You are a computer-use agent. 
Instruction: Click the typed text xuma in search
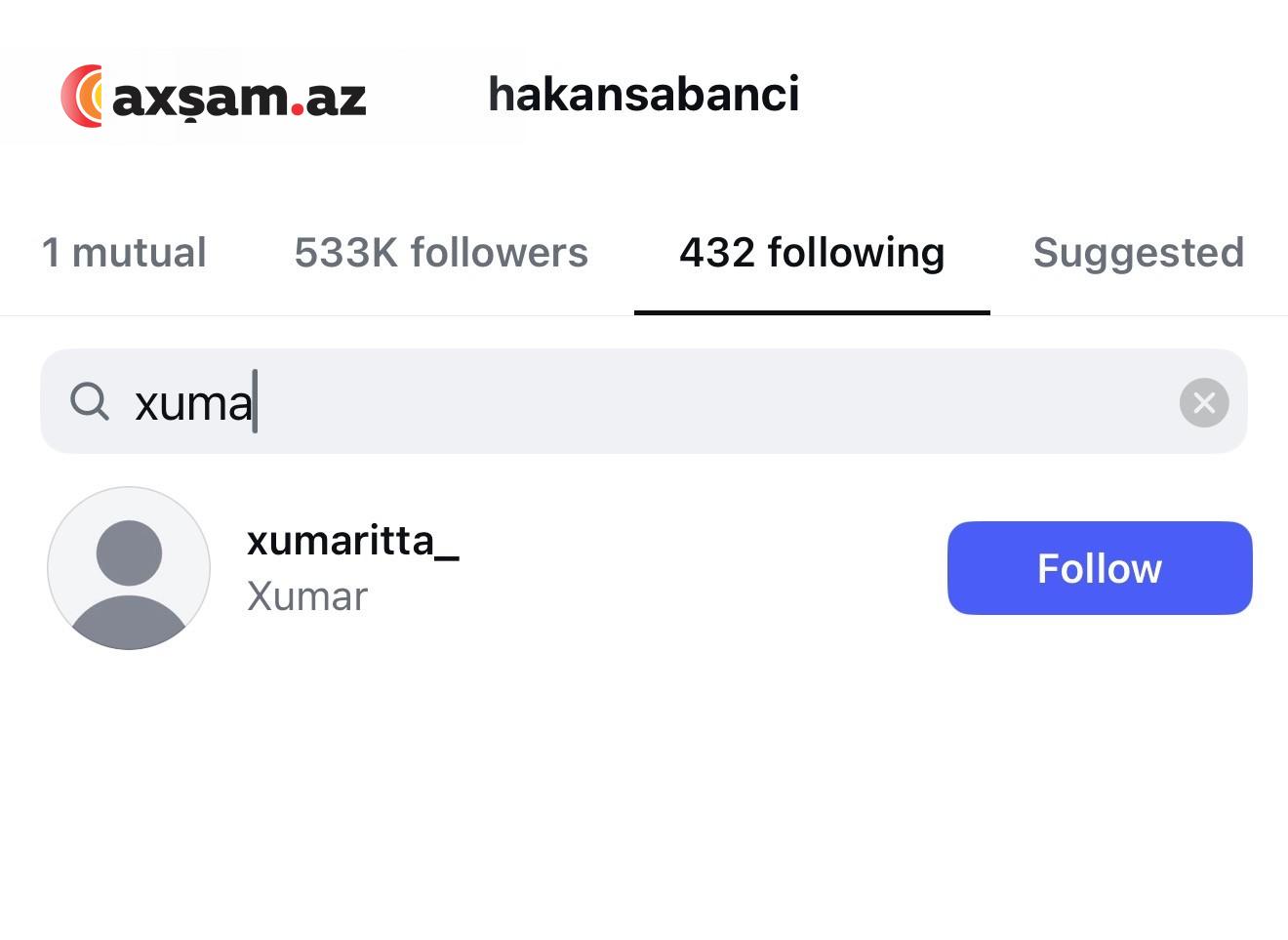coord(193,403)
